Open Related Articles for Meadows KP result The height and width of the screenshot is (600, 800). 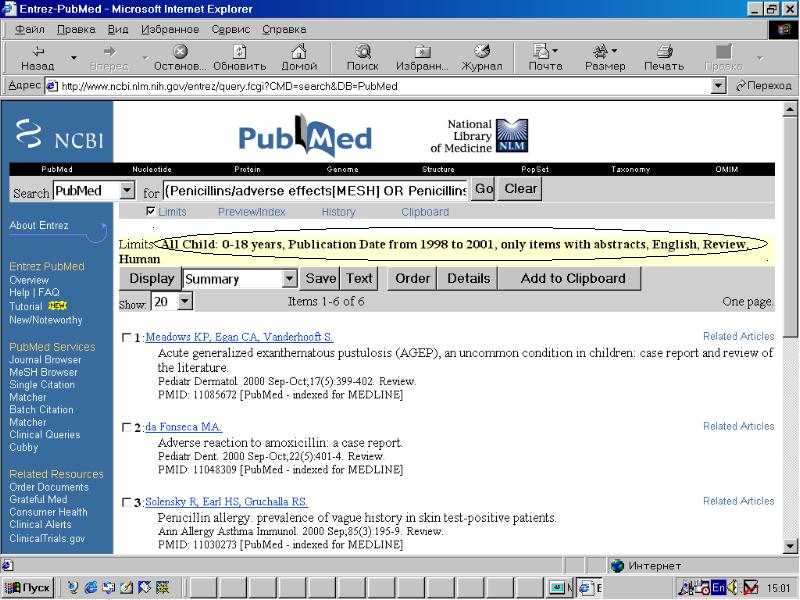tap(738, 336)
